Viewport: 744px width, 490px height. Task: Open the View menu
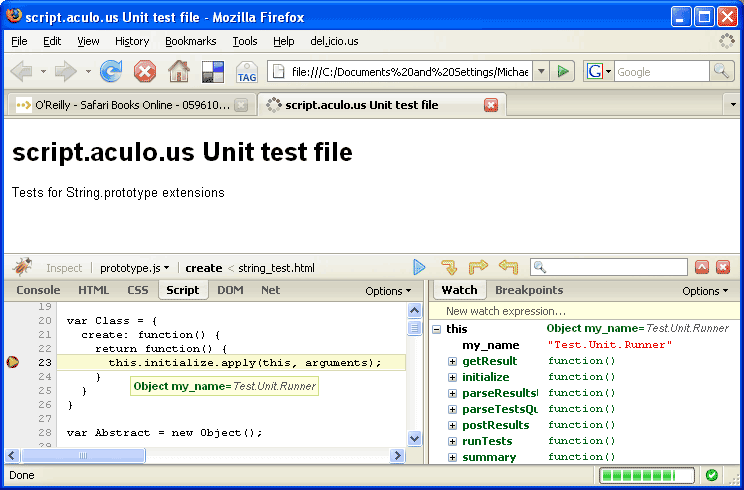(88, 42)
